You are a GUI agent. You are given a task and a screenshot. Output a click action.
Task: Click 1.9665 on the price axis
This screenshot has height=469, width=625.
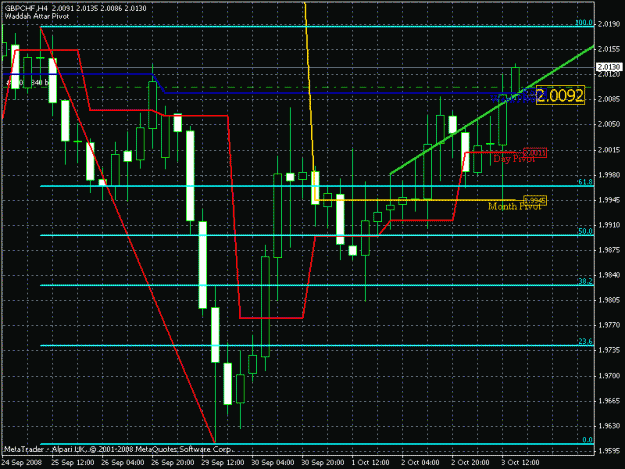coord(609,401)
